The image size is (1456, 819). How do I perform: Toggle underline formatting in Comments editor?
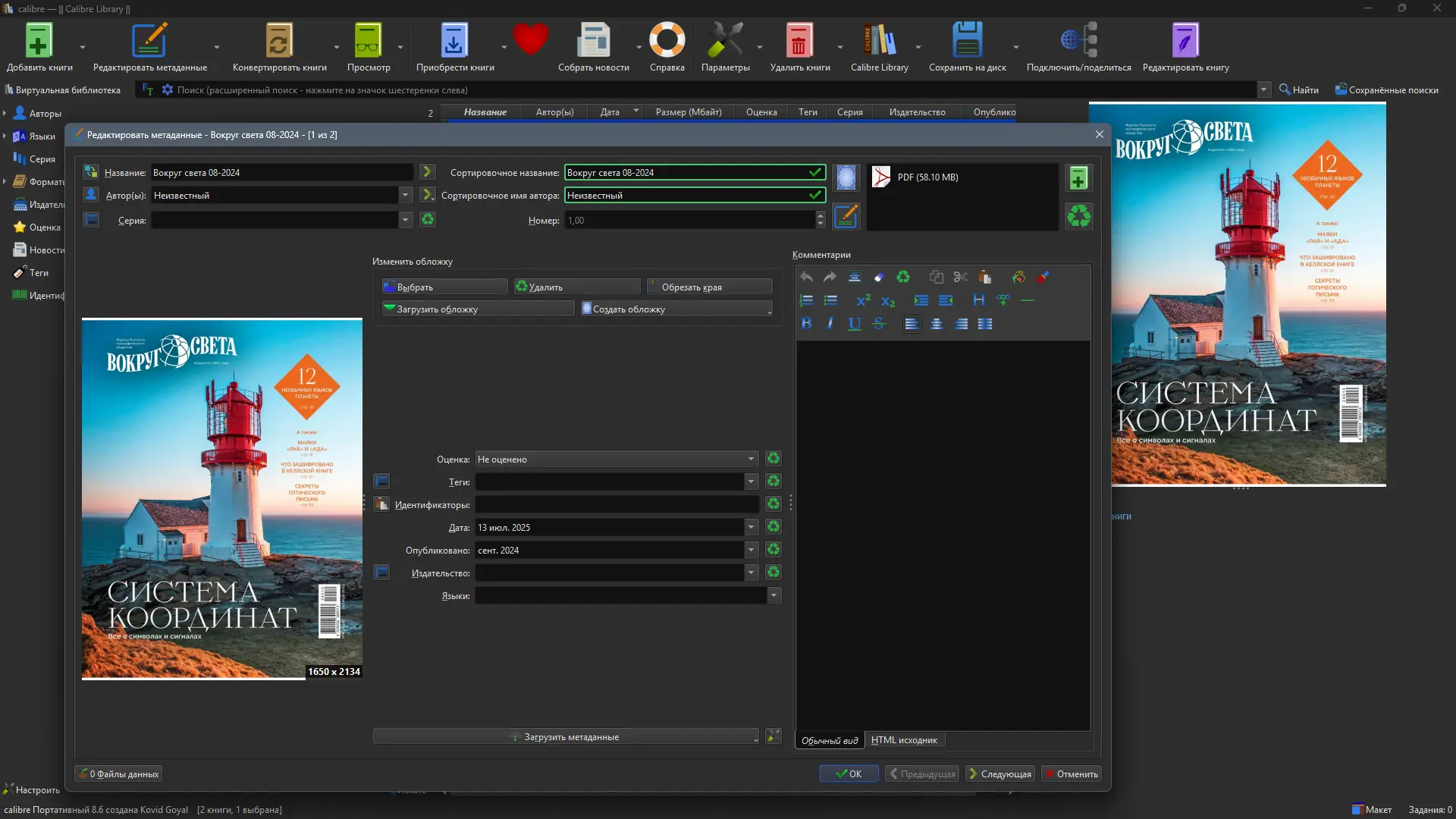point(855,324)
